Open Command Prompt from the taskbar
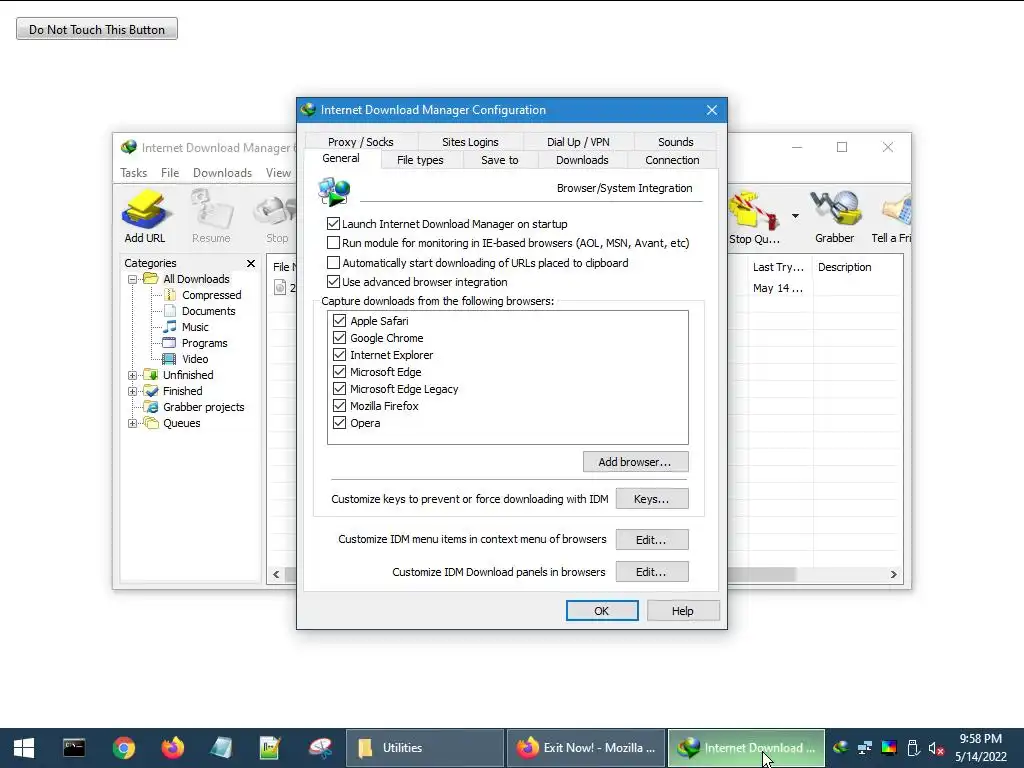This screenshot has height=768, width=1024. (74, 748)
